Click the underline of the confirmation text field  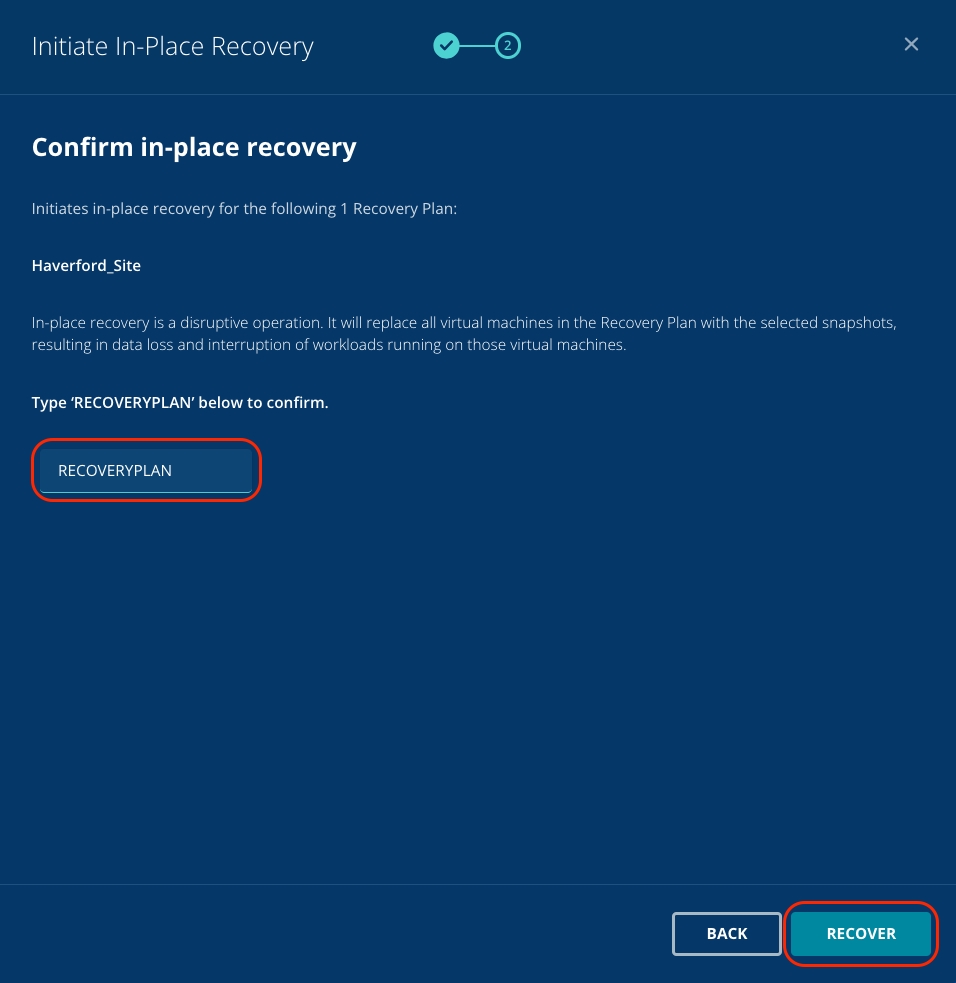click(146, 492)
